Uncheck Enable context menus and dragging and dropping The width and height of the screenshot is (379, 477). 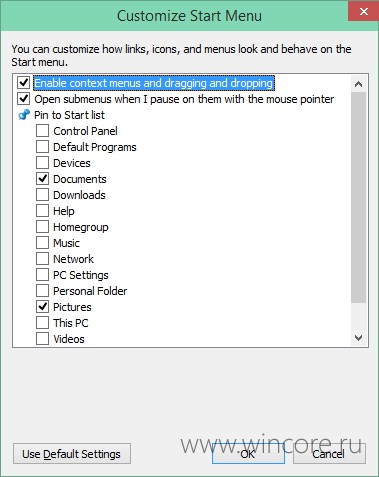tap(24, 83)
